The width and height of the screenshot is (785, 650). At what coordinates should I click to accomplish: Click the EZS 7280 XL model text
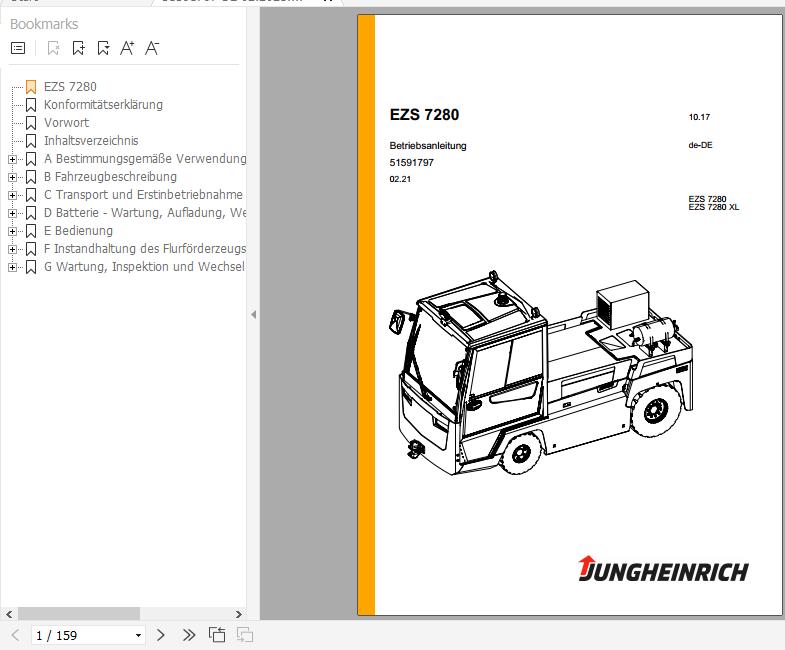pyautogui.click(x=713, y=207)
